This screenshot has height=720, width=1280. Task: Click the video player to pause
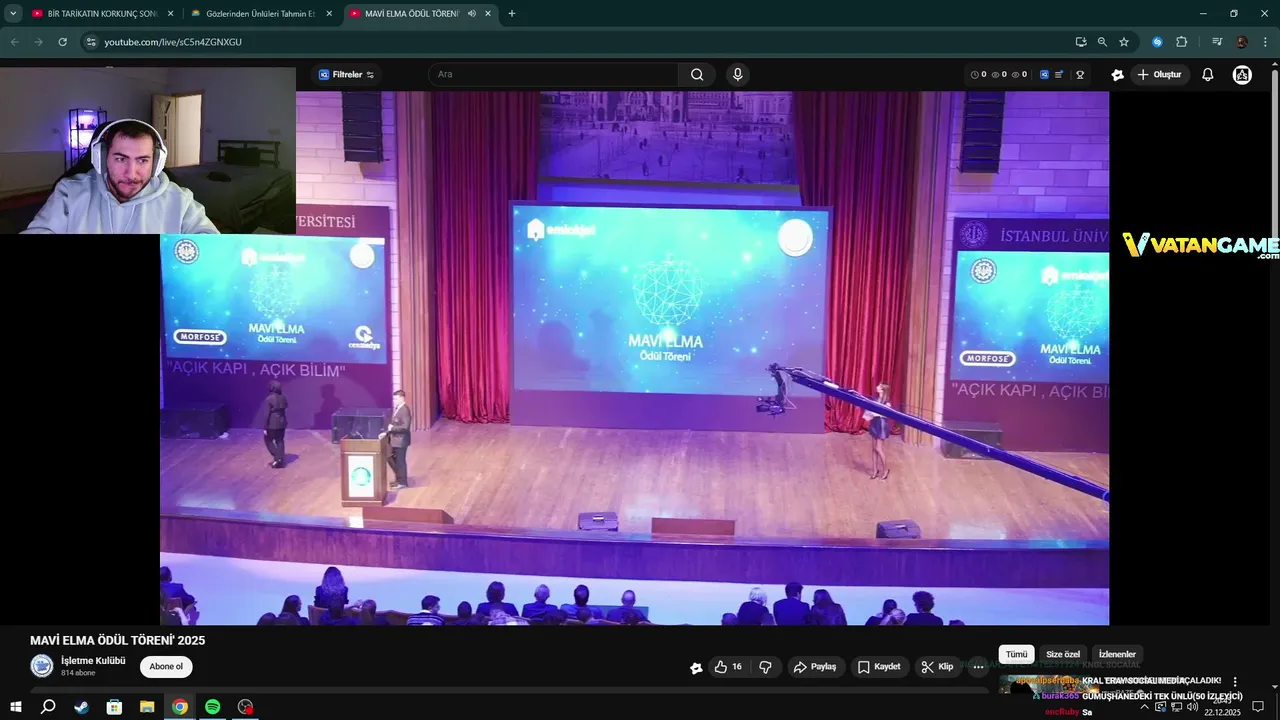634,358
